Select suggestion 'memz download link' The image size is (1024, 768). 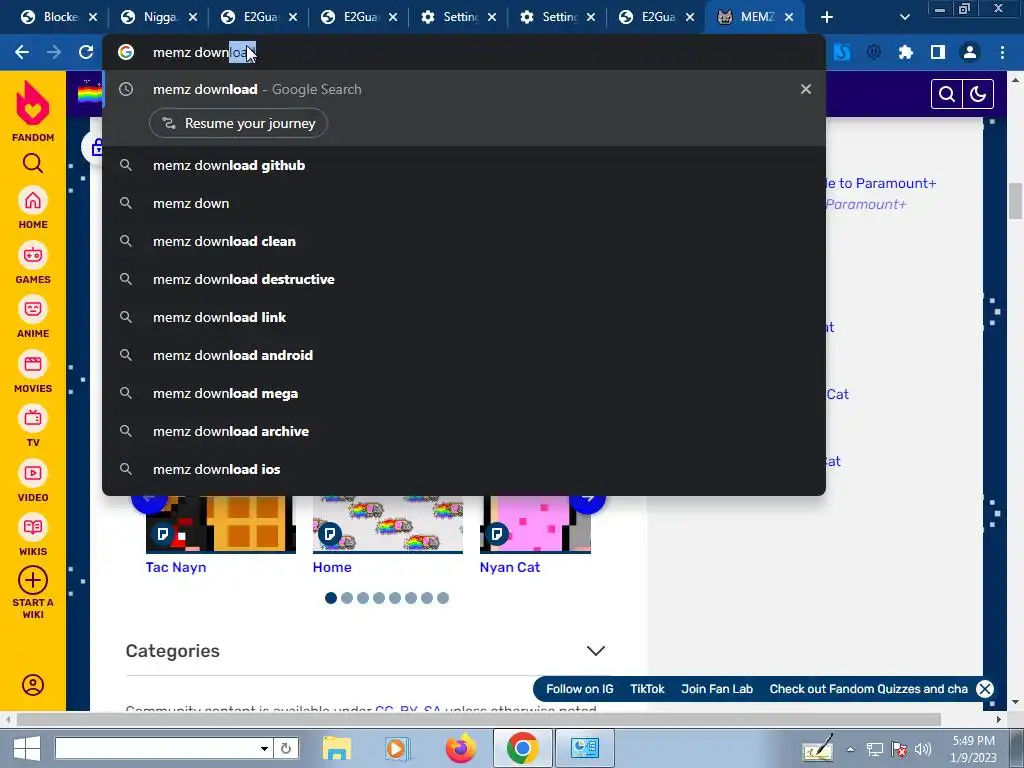coord(464,317)
